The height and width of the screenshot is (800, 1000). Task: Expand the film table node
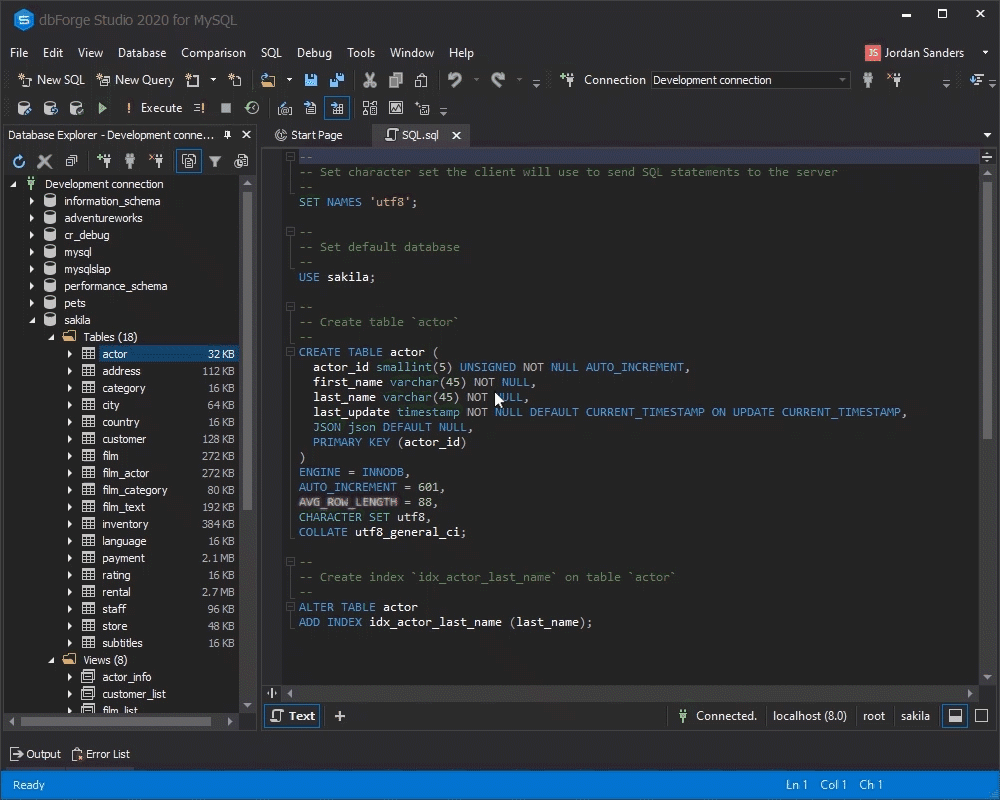click(x=70, y=456)
